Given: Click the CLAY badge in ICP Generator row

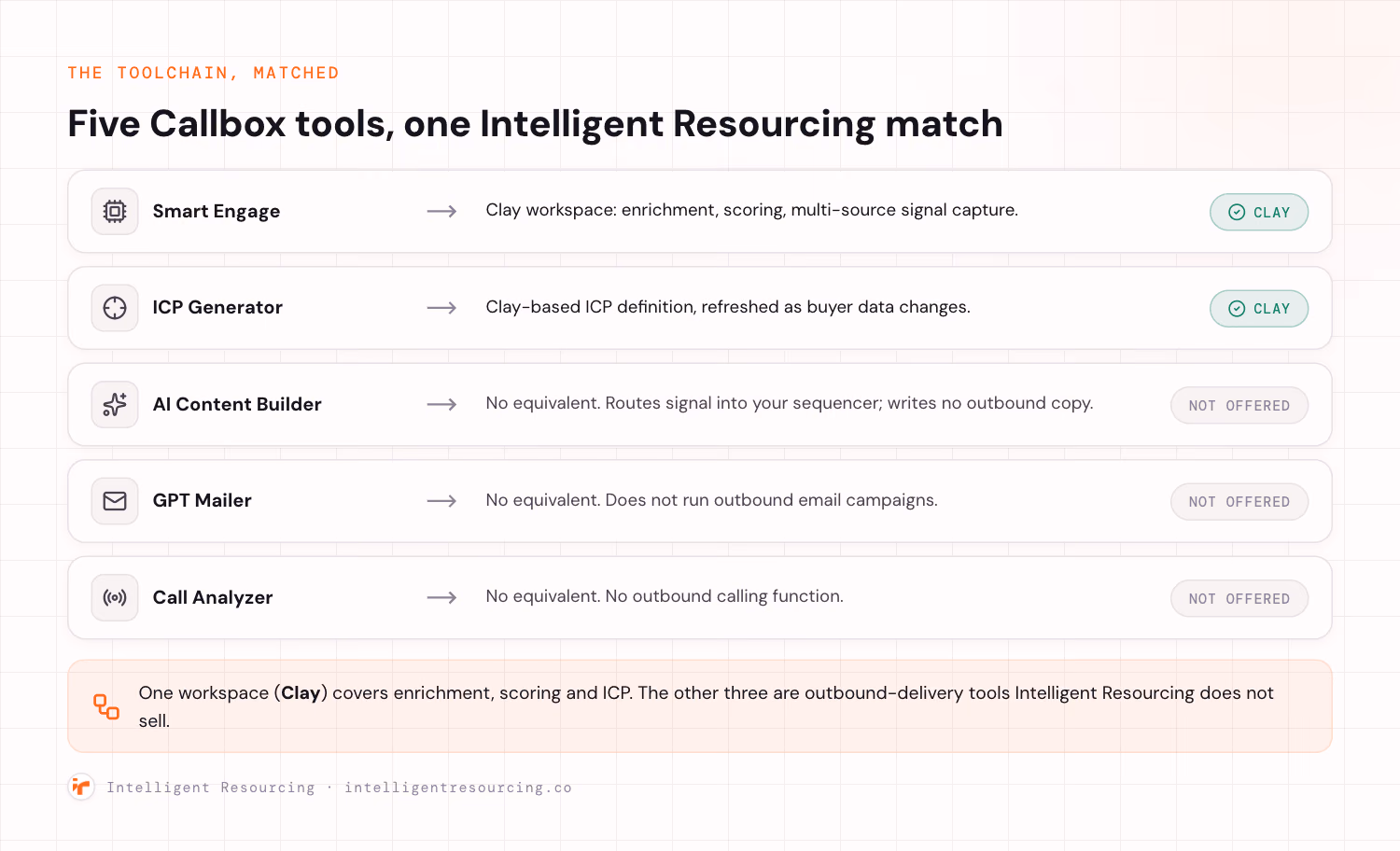Looking at the screenshot, I should [1259, 309].
